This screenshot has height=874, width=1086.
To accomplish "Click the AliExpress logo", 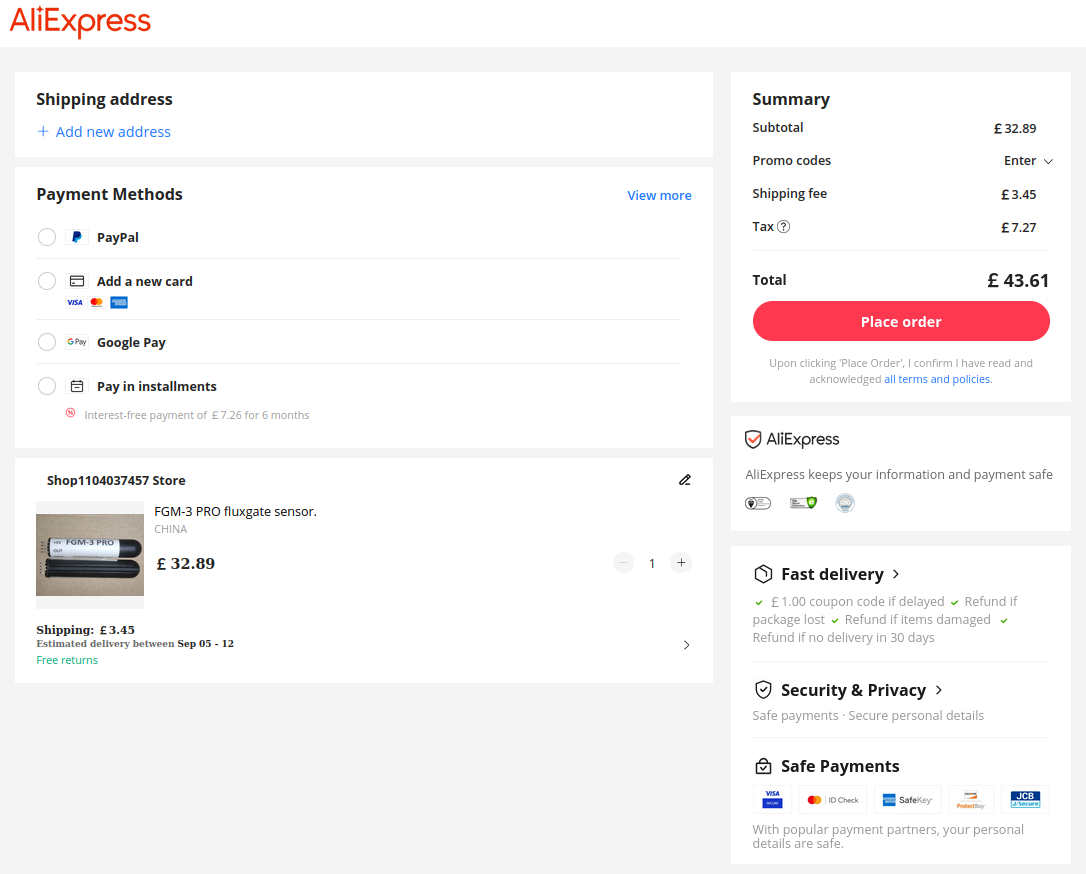I will point(80,22).
